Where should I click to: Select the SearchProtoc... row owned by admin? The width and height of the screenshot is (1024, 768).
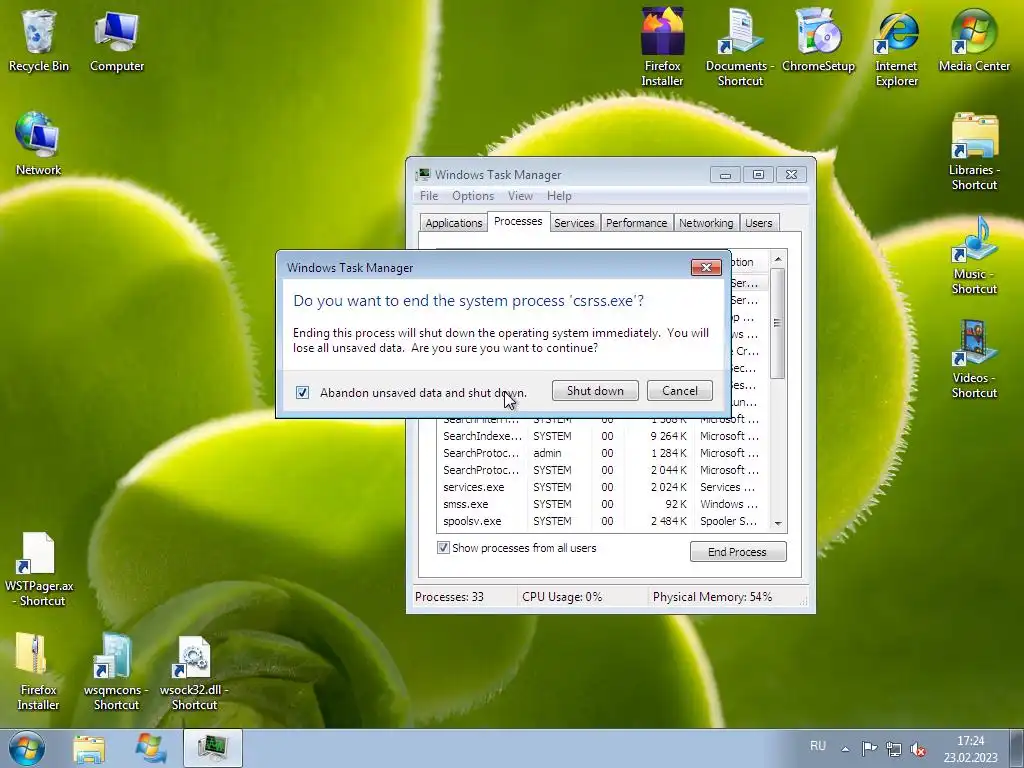[602, 453]
